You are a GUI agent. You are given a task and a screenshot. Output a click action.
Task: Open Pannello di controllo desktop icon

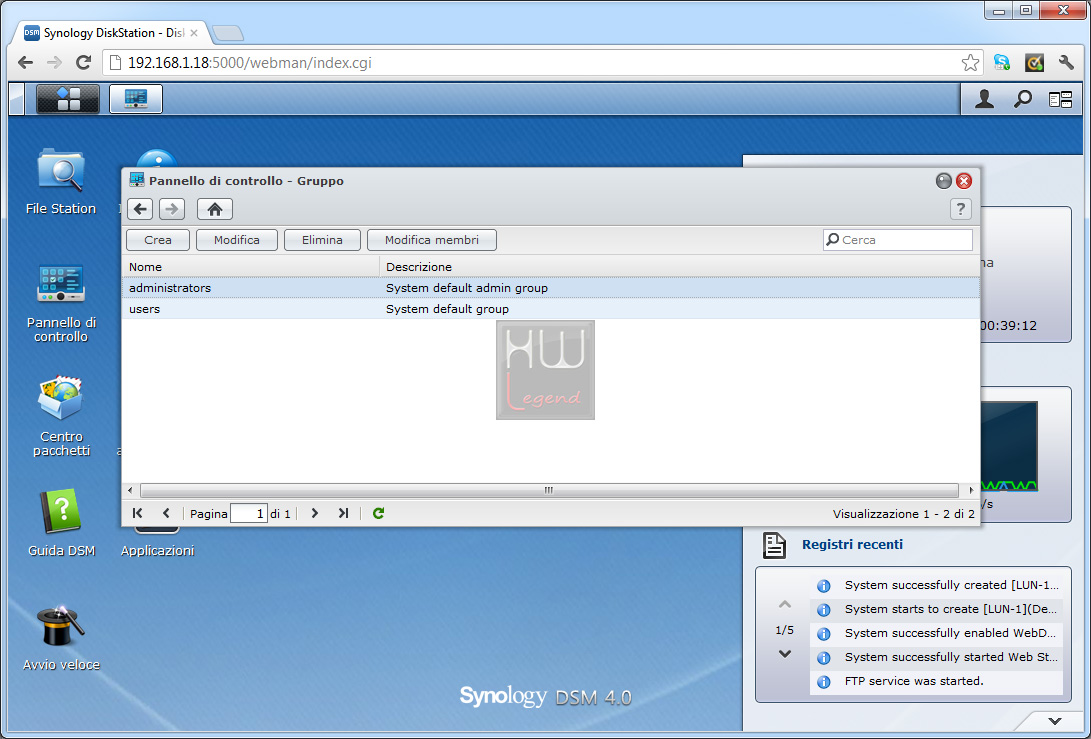(61, 303)
